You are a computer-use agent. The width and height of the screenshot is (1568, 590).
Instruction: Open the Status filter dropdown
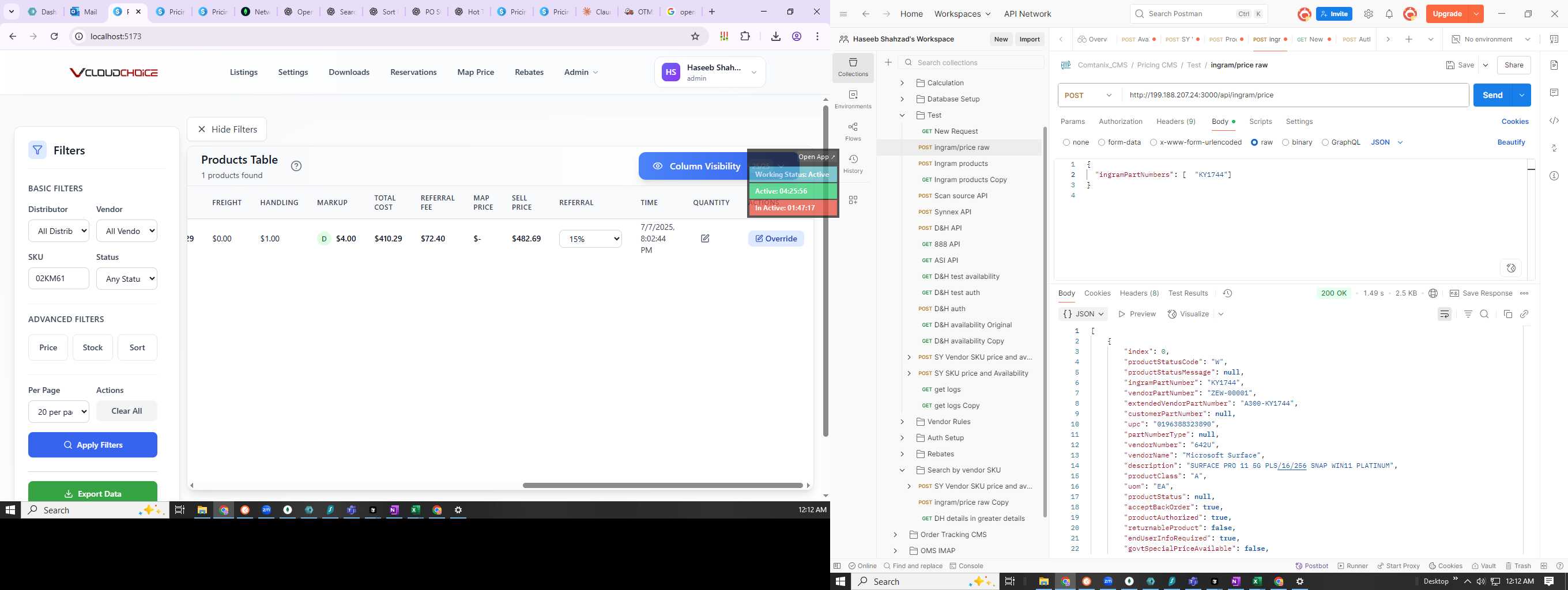pyautogui.click(x=127, y=278)
